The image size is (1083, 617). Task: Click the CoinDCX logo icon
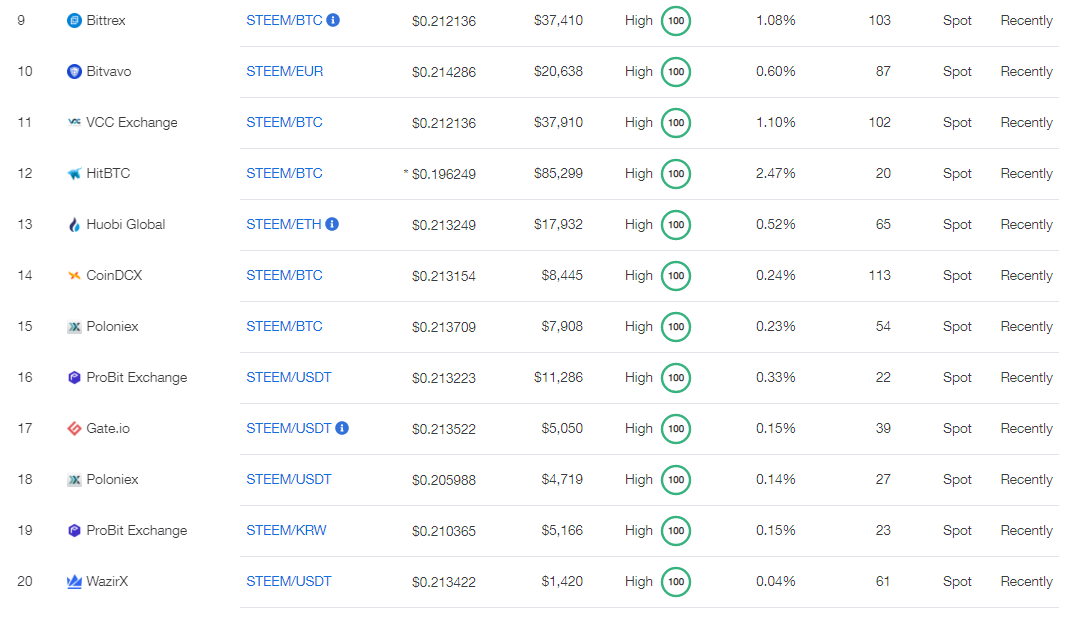(x=74, y=276)
